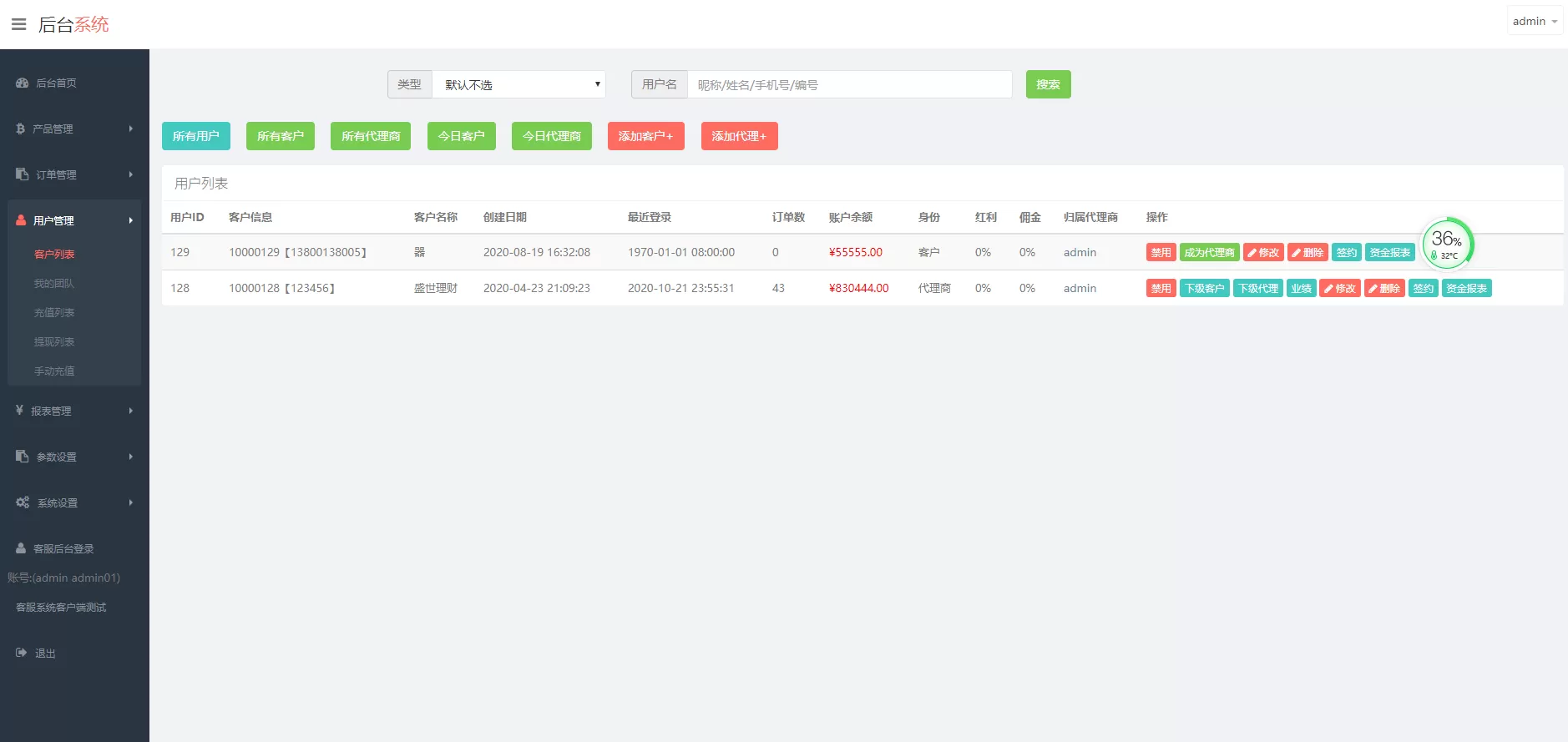
Task: Open the admin account dropdown
Action: point(1535,22)
